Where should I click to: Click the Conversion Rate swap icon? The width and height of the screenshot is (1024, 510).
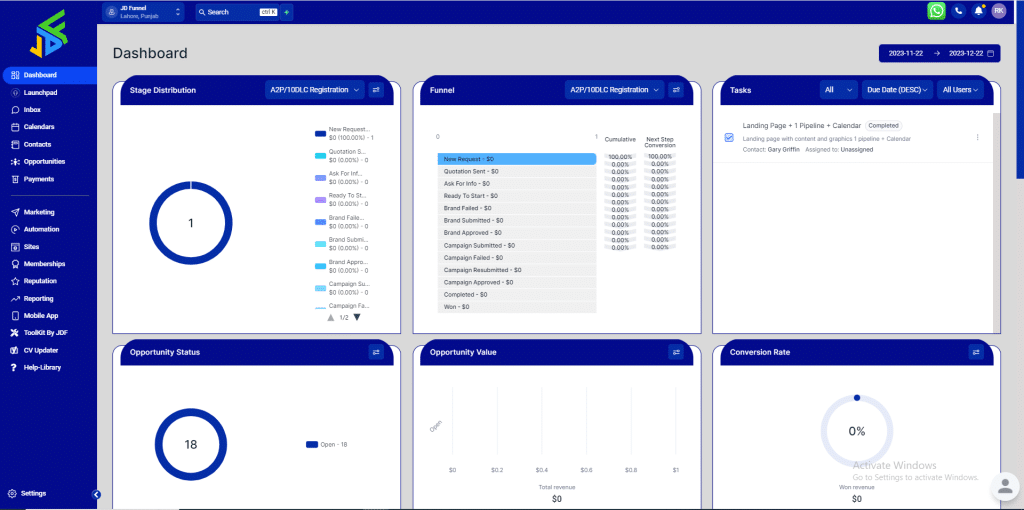[976, 352]
